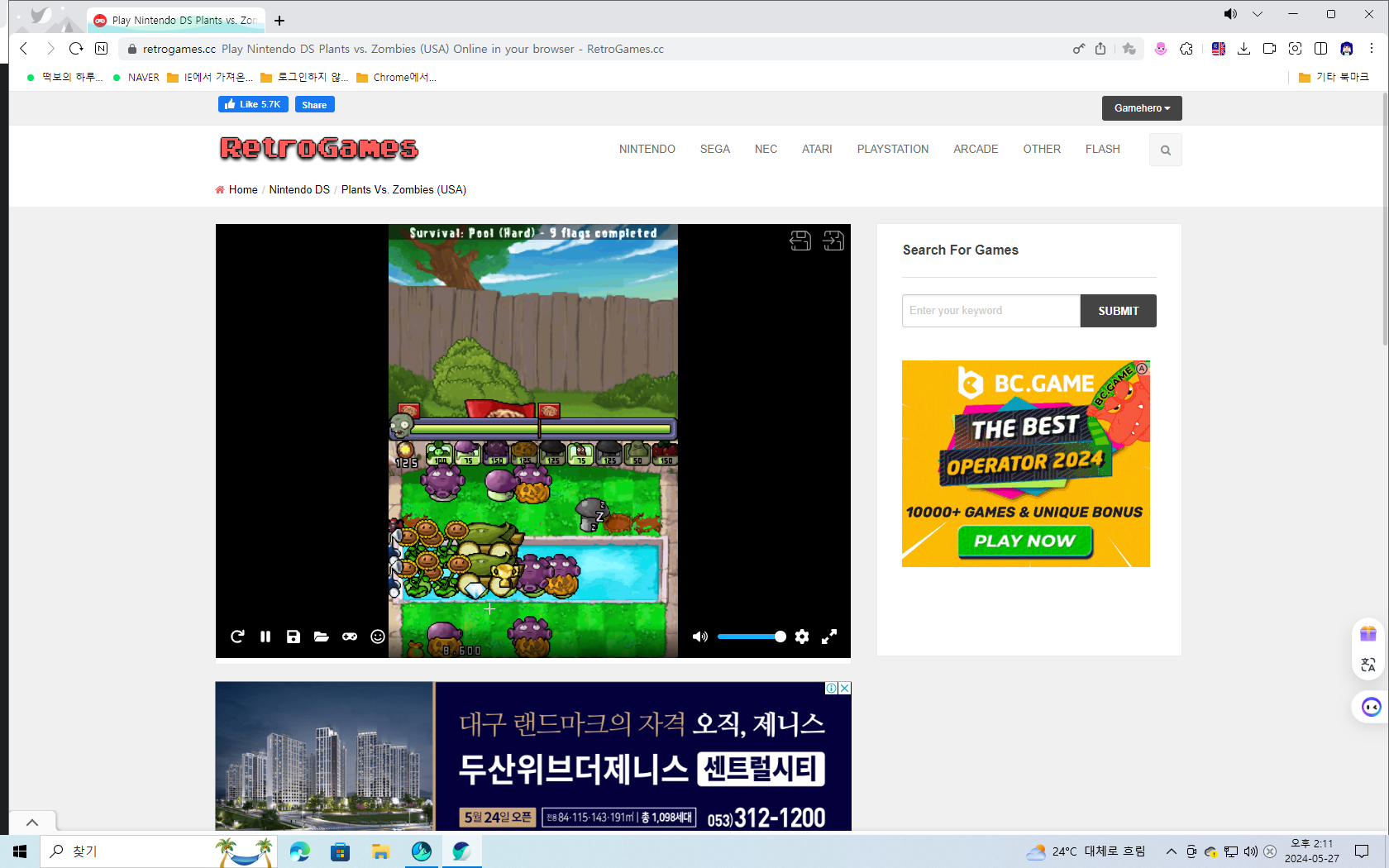Open the notification center icon
Screen dimensions: 1389x868
[1362, 851]
